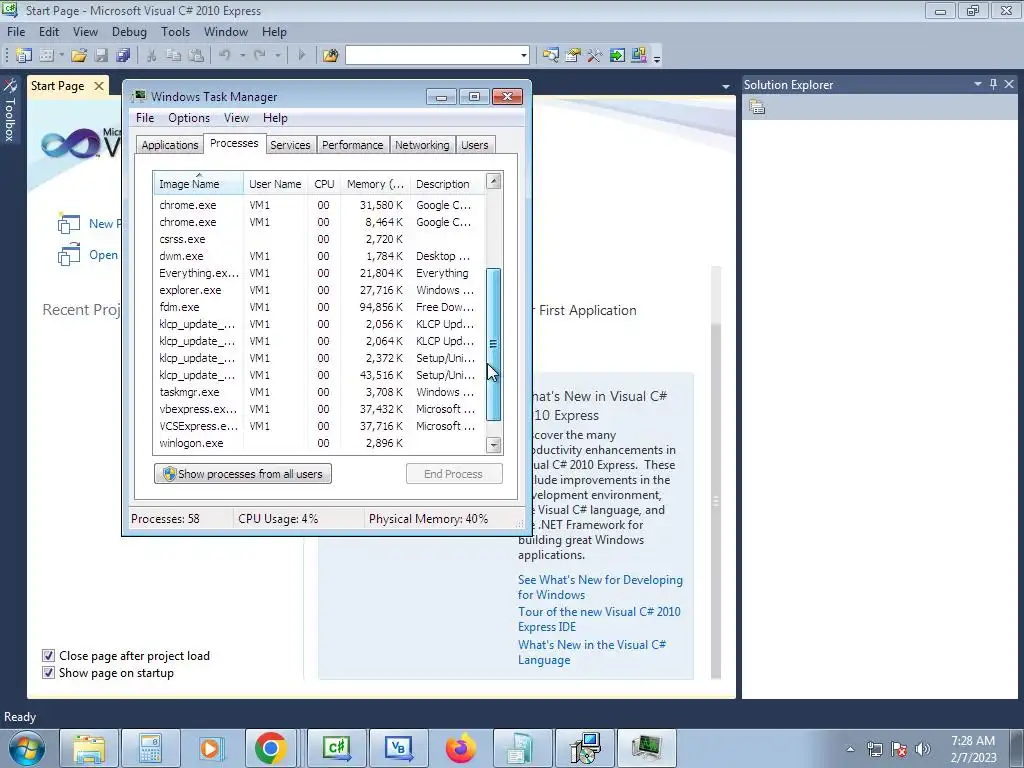Image resolution: width=1024 pixels, height=768 pixels.
Task: Open the Add New Item dropdown arrow
Action: point(61,56)
